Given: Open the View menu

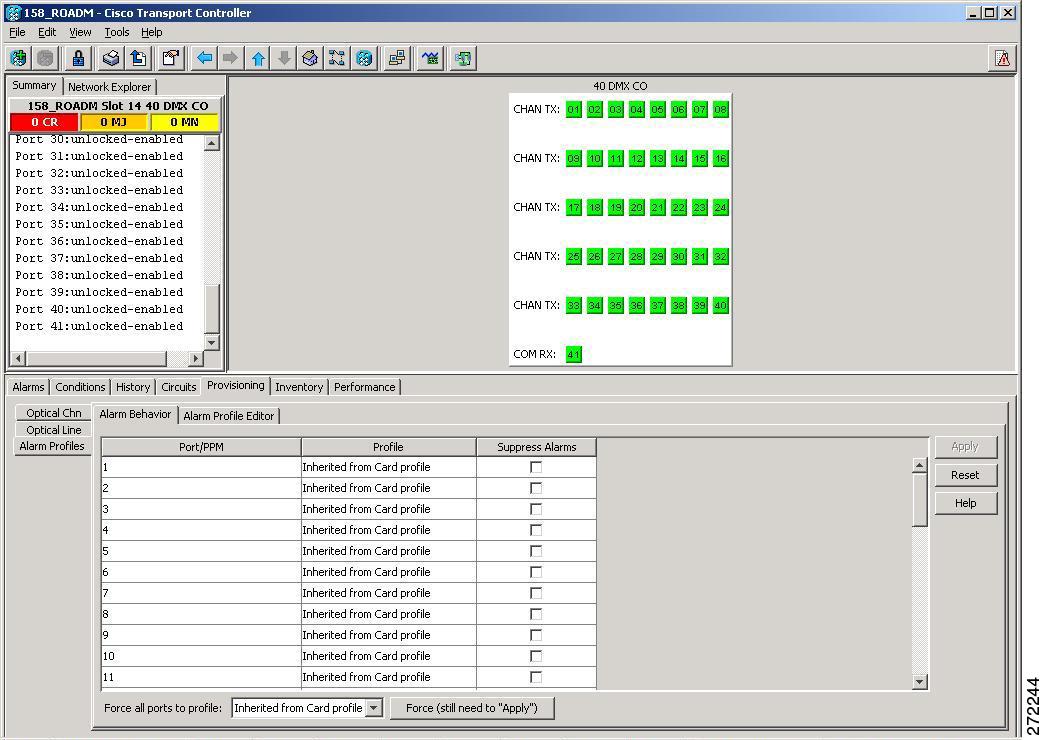Looking at the screenshot, I should click(80, 32).
